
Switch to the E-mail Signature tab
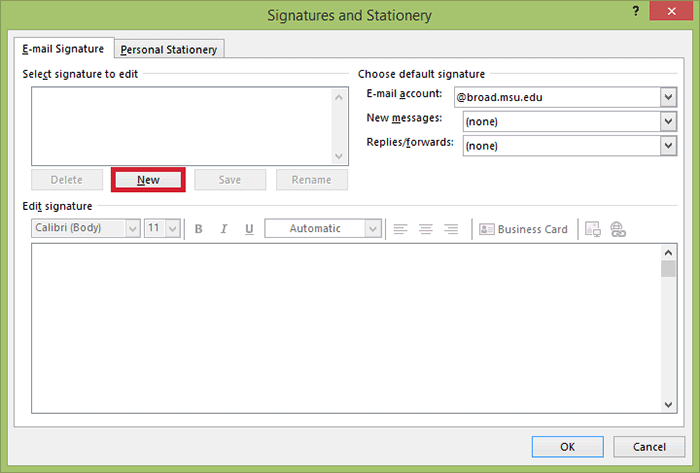(63, 49)
